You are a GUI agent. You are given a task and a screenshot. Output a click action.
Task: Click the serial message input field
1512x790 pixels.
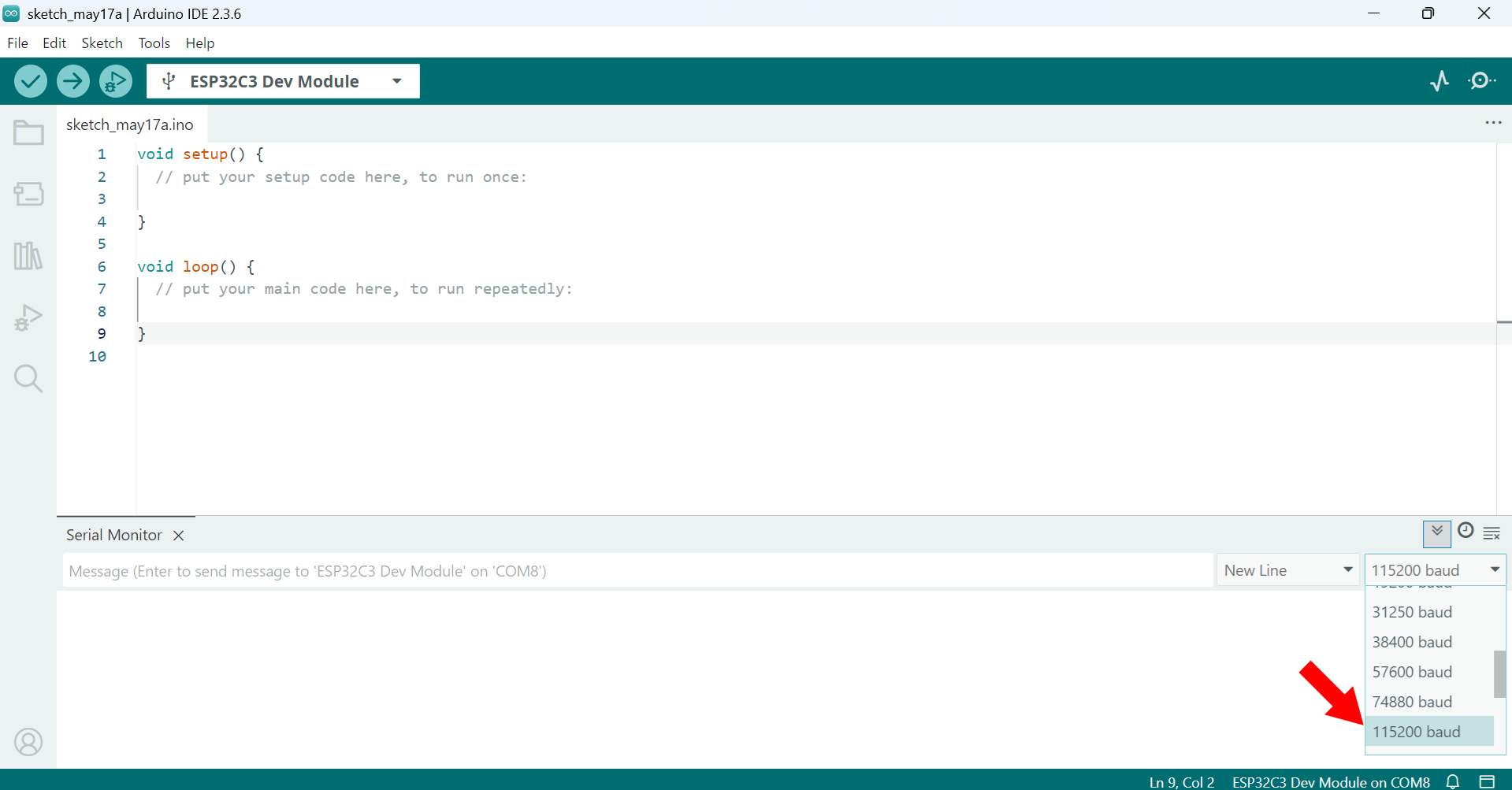[637, 571]
